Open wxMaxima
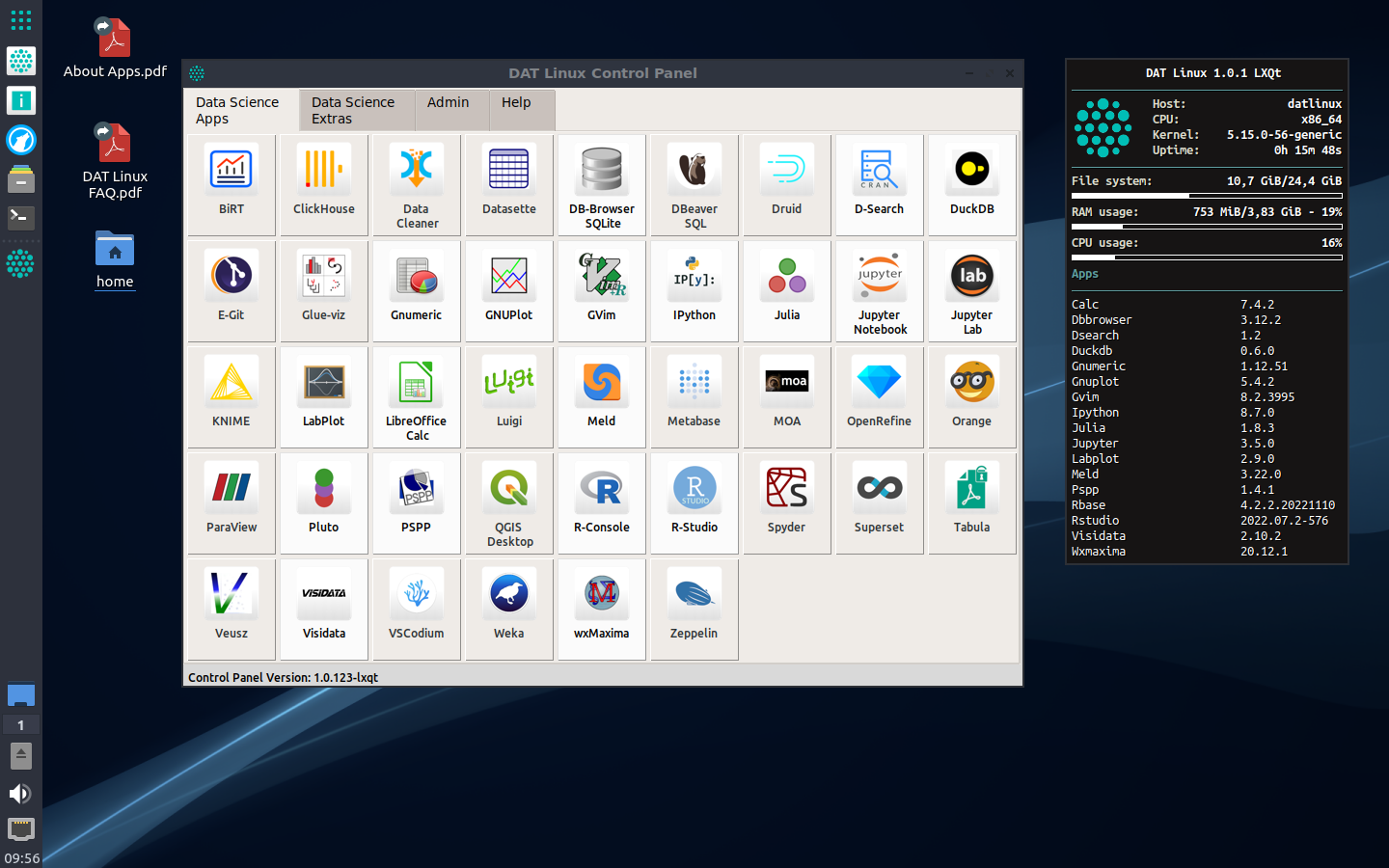The width and height of the screenshot is (1389, 868). click(x=602, y=610)
